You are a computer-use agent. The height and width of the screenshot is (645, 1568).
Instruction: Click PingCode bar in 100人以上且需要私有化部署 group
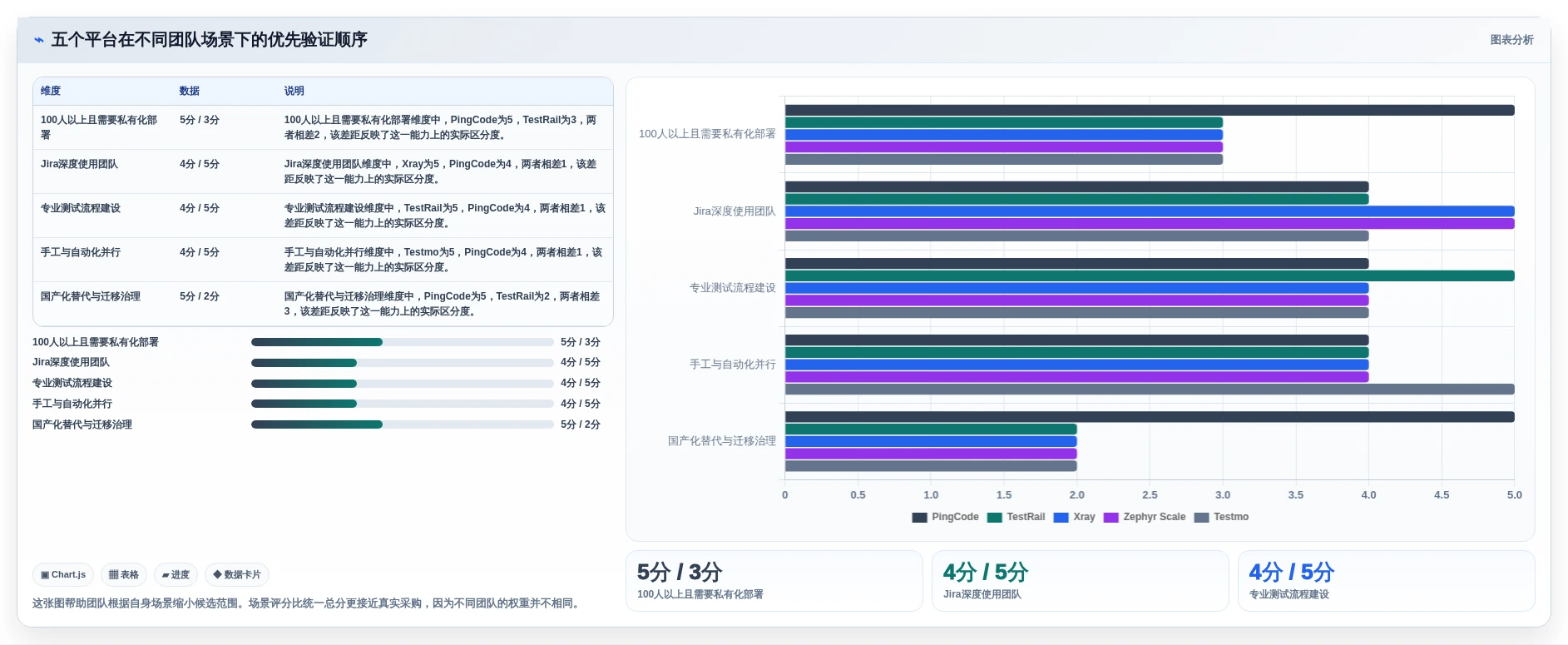click(x=1150, y=110)
